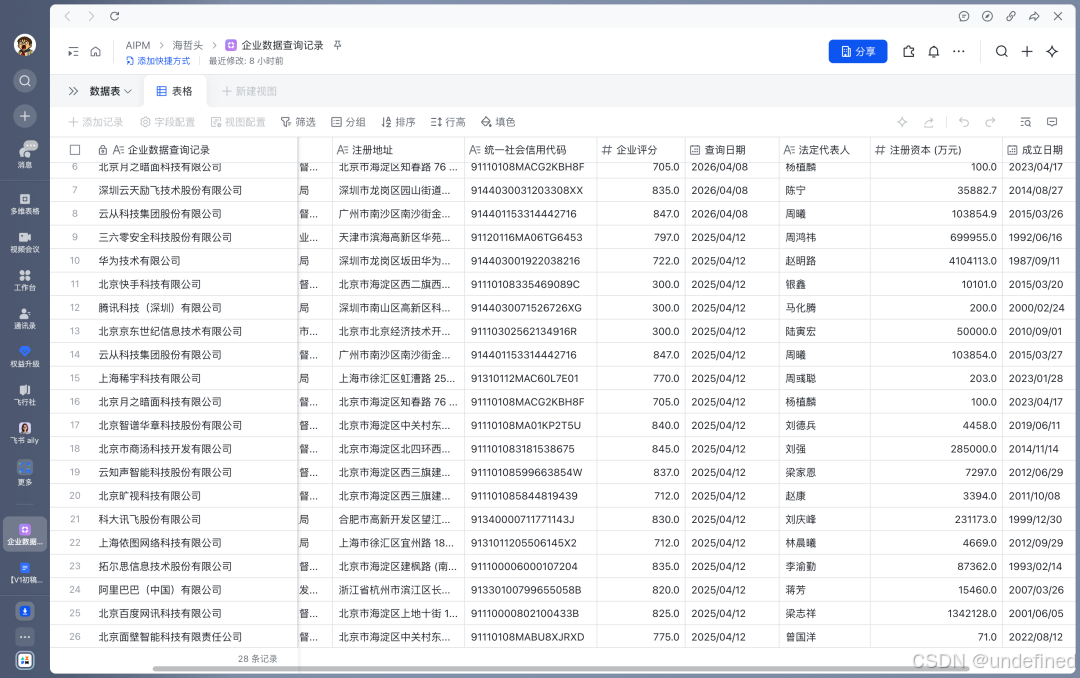This screenshot has width=1080, height=678.
Task: Click AIPM in breadcrumb
Action: [x=138, y=45]
